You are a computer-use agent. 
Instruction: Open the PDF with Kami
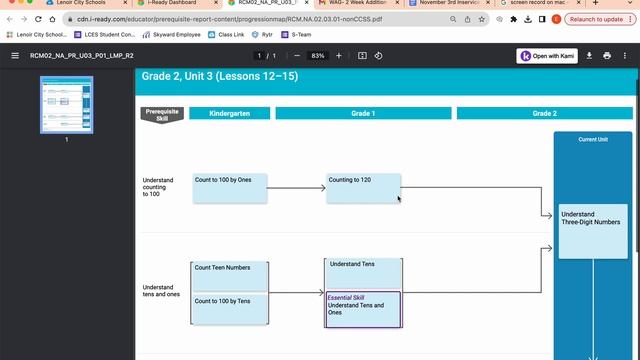click(547, 56)
